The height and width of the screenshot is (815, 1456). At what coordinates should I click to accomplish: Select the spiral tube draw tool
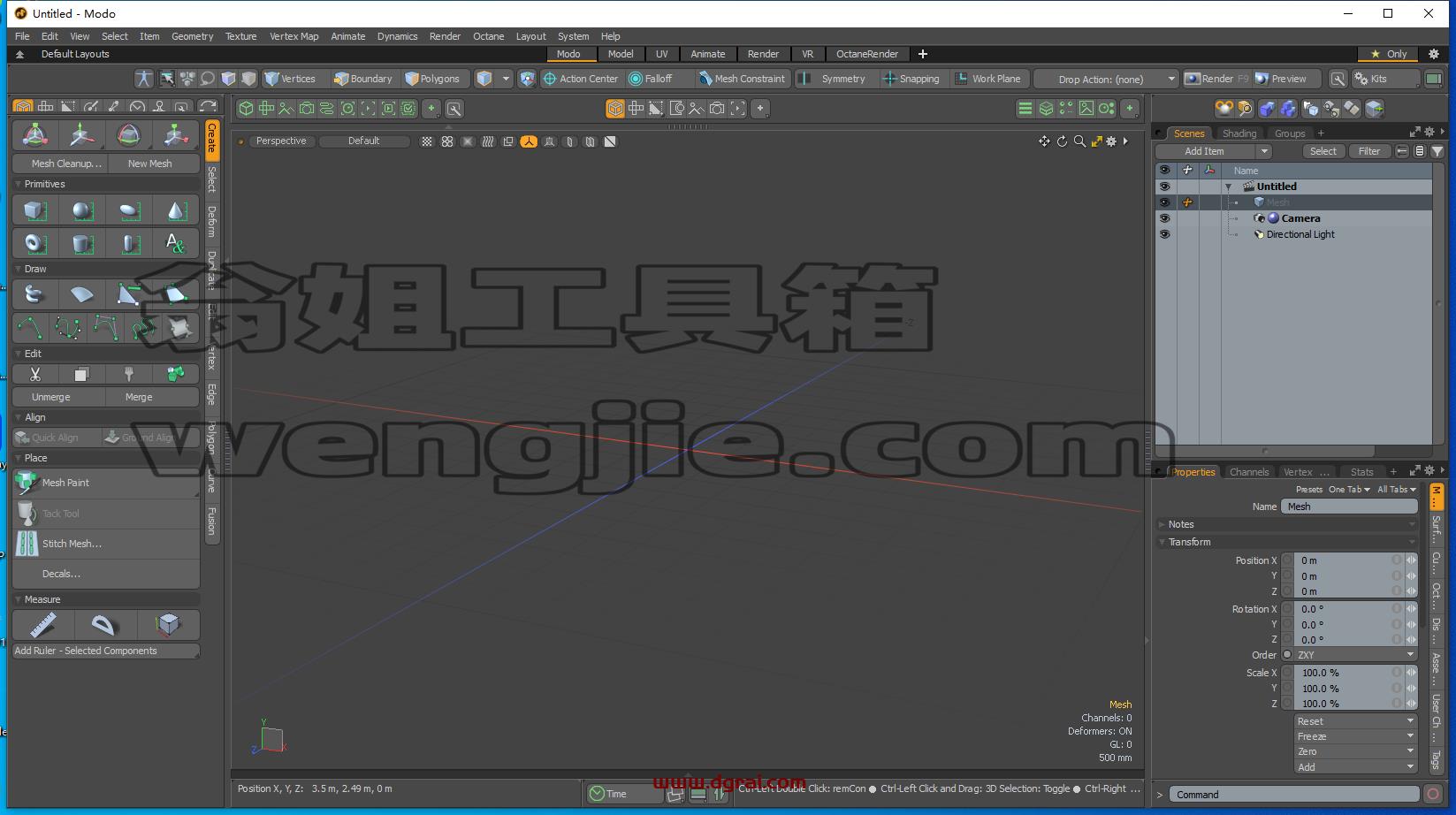coord(35,294)
